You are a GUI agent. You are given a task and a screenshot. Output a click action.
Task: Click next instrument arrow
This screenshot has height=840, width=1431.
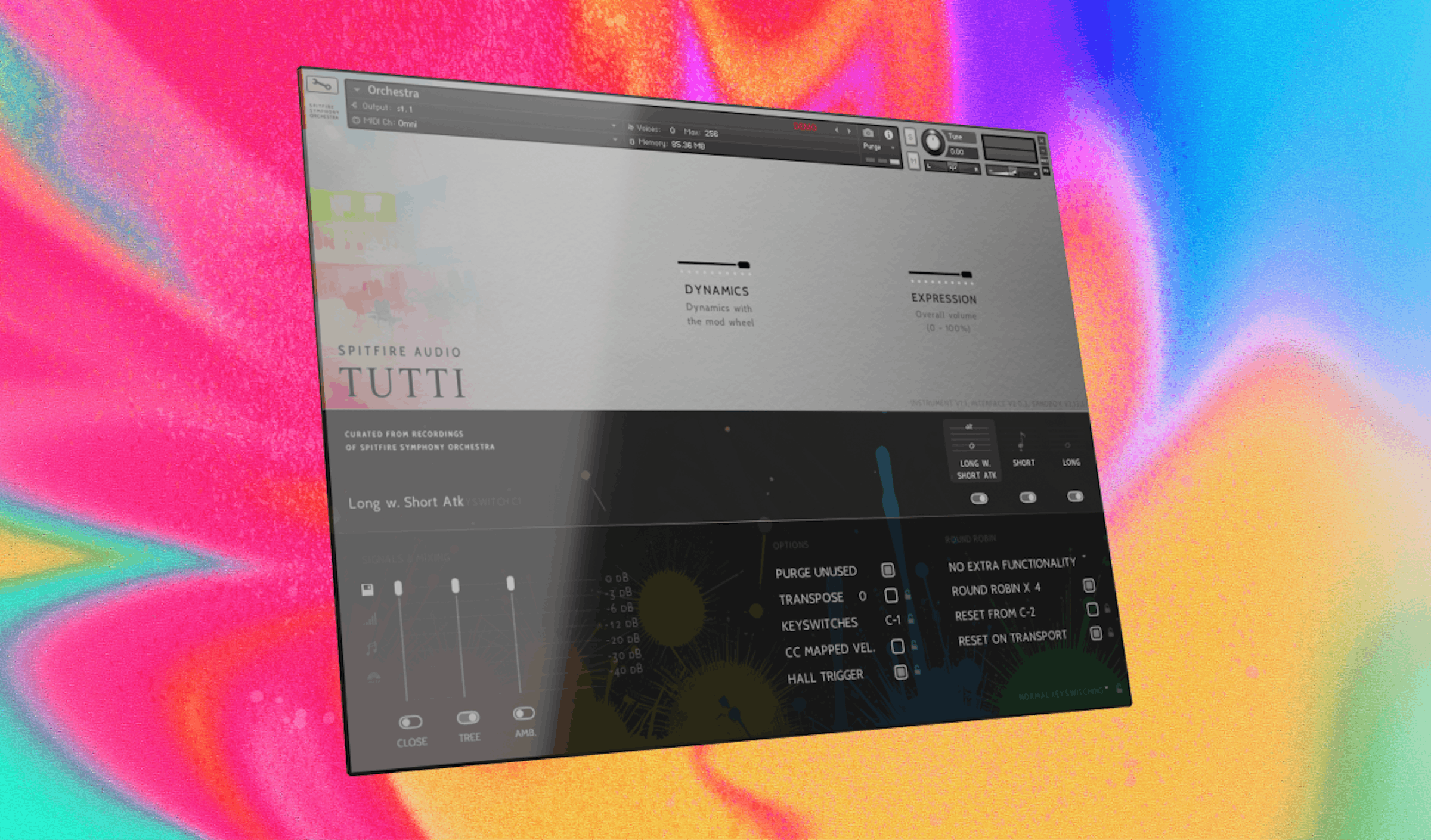[850, 131]
